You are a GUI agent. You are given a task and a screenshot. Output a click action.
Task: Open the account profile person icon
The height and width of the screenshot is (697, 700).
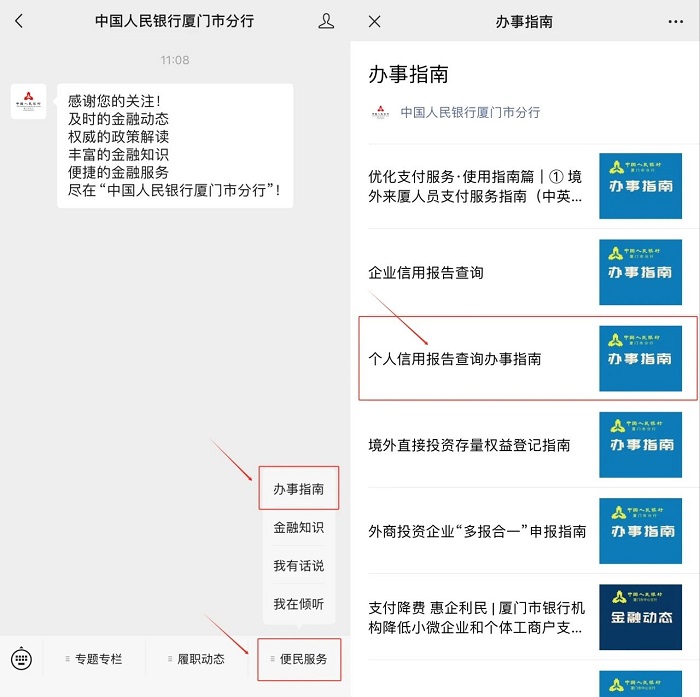[x=326, y=21]
